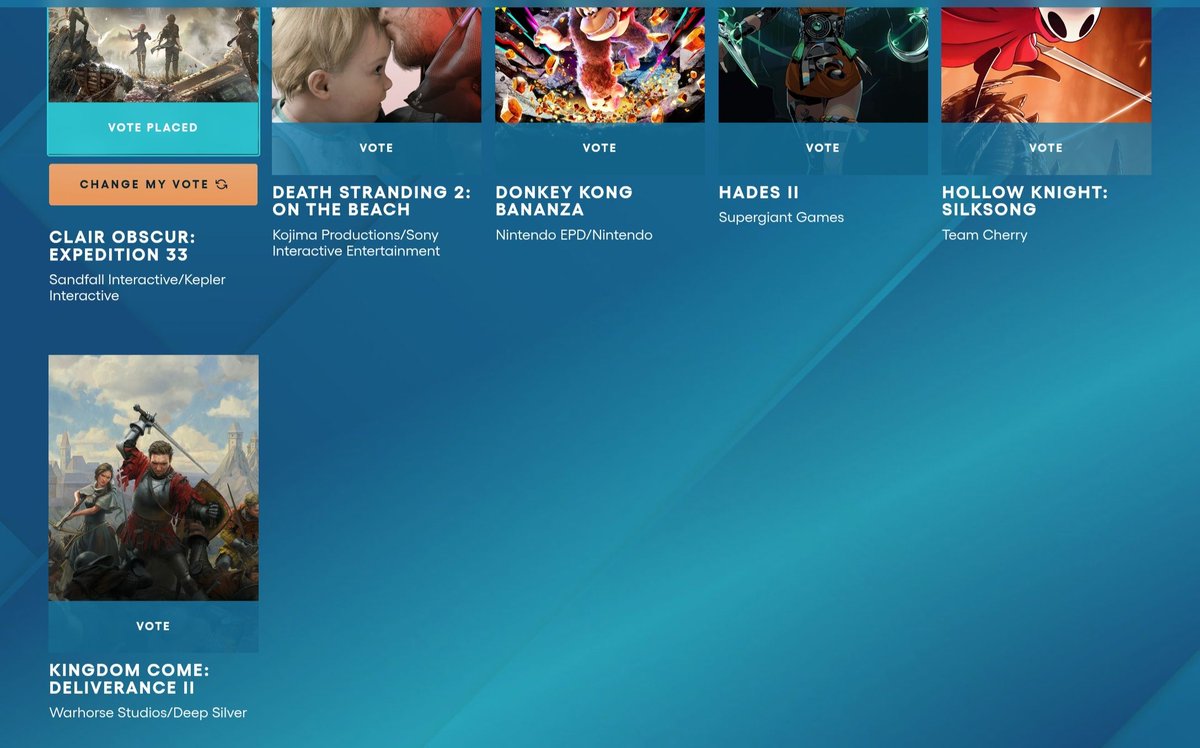This screenshot has width=1200, height=748.
Task: Click the Team Cherry developer text
Action: [x=984, y=235]
